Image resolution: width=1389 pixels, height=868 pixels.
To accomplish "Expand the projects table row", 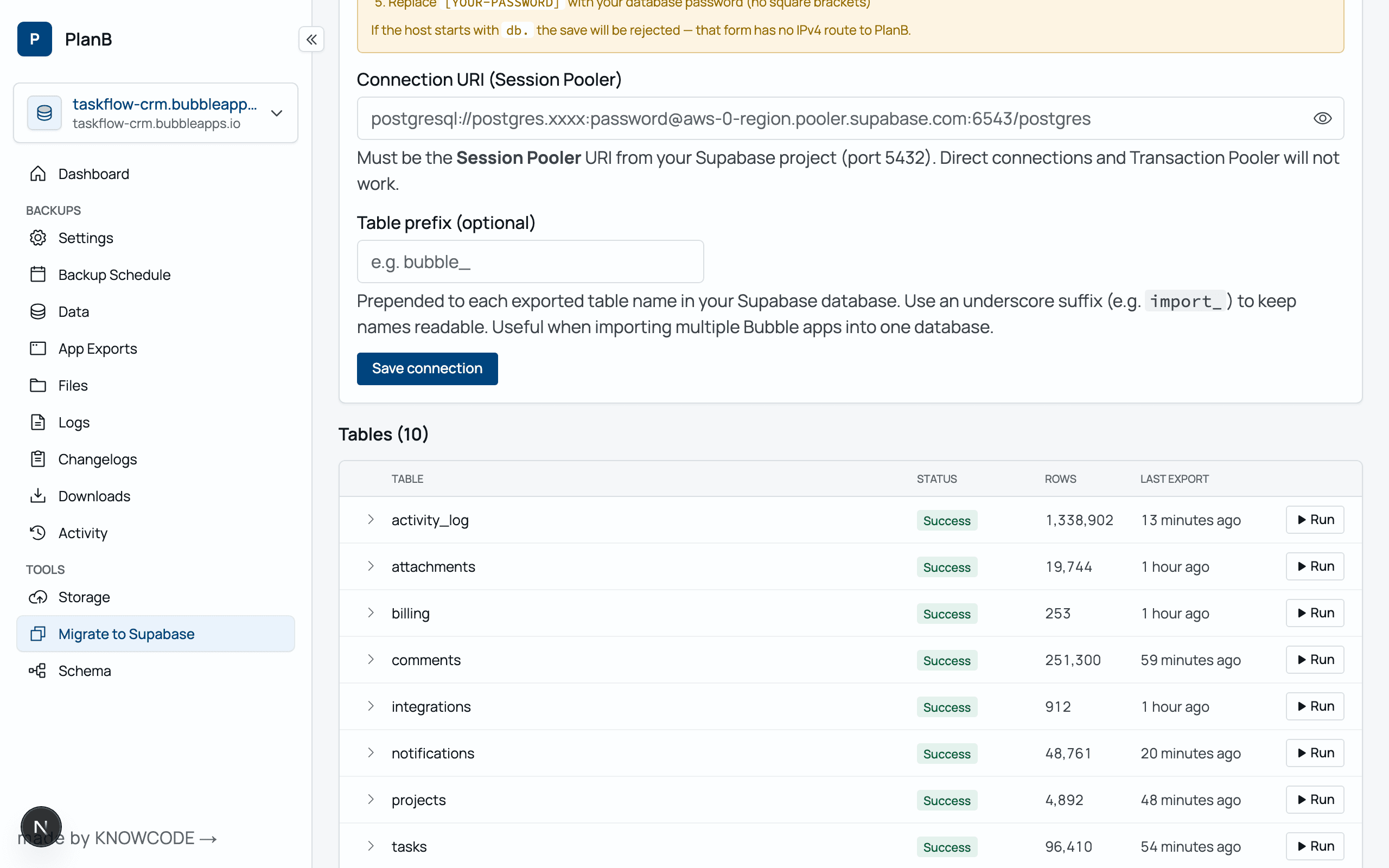I will click(371, 799).
